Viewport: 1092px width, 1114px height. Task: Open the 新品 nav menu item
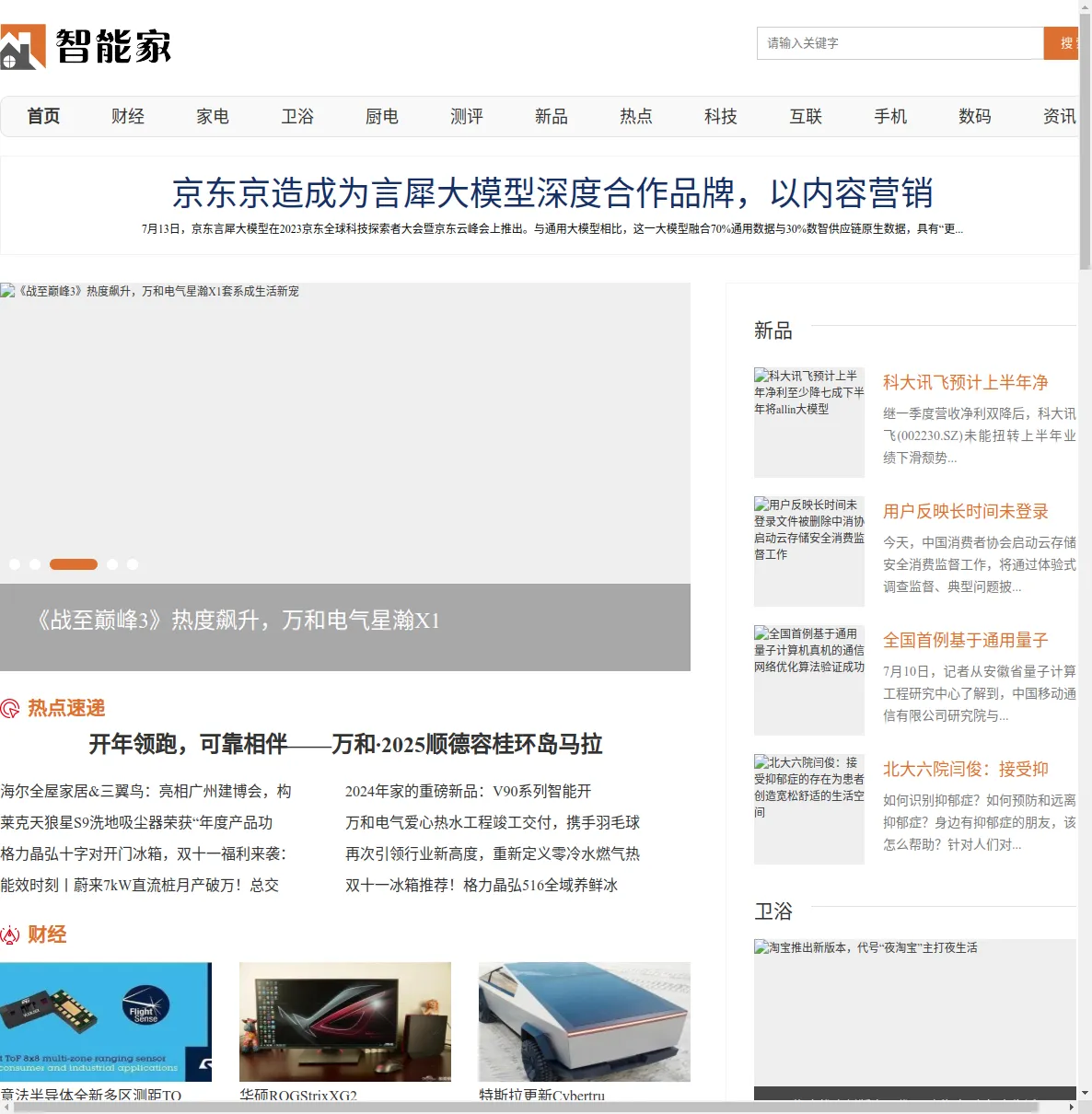coord(552,116)
